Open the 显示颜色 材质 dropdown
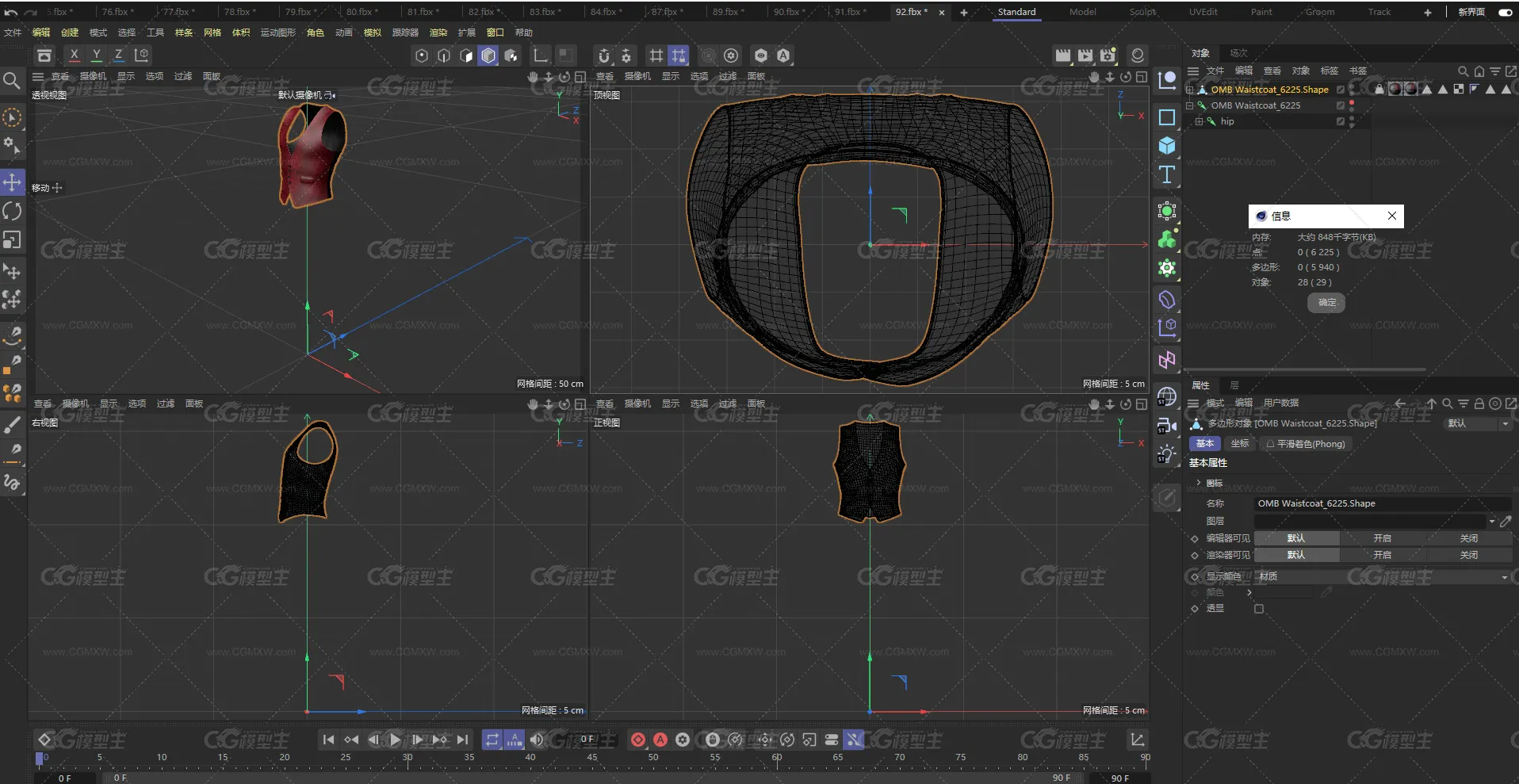1519x784 pixels. tap(1383, 576)
